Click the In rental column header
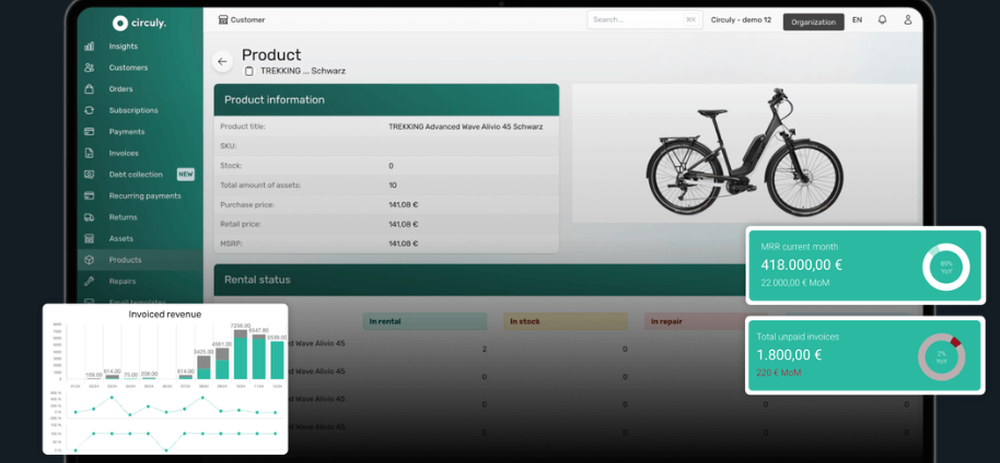 [x=425, y=321]
